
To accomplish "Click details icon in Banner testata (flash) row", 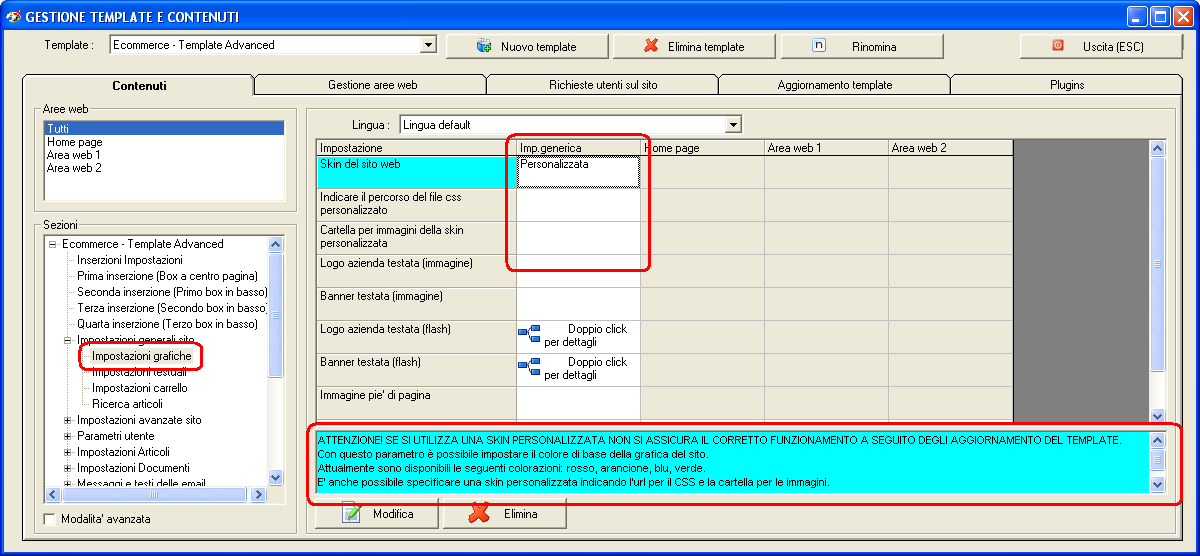I will (529, 367).
